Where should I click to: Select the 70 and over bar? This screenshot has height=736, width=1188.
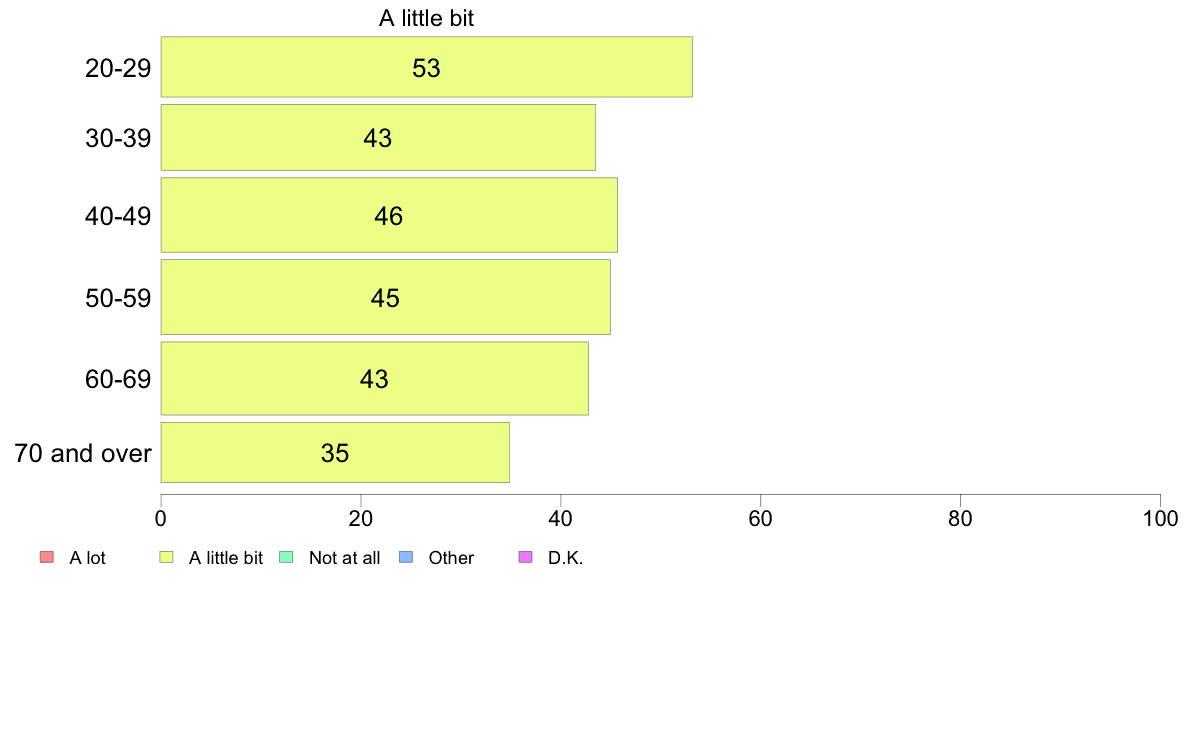(x=335, y=453)
